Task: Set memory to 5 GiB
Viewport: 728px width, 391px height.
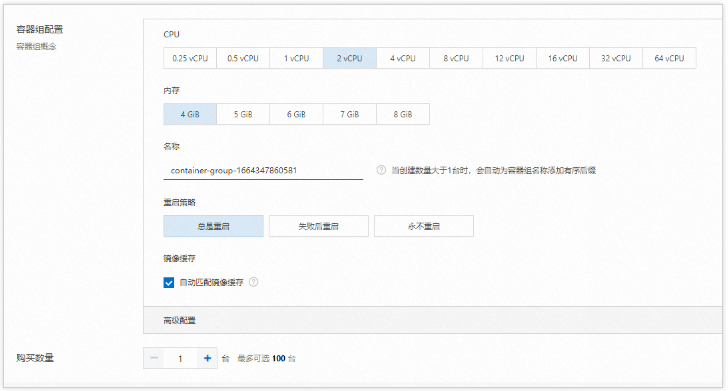Action: [243, 114]
